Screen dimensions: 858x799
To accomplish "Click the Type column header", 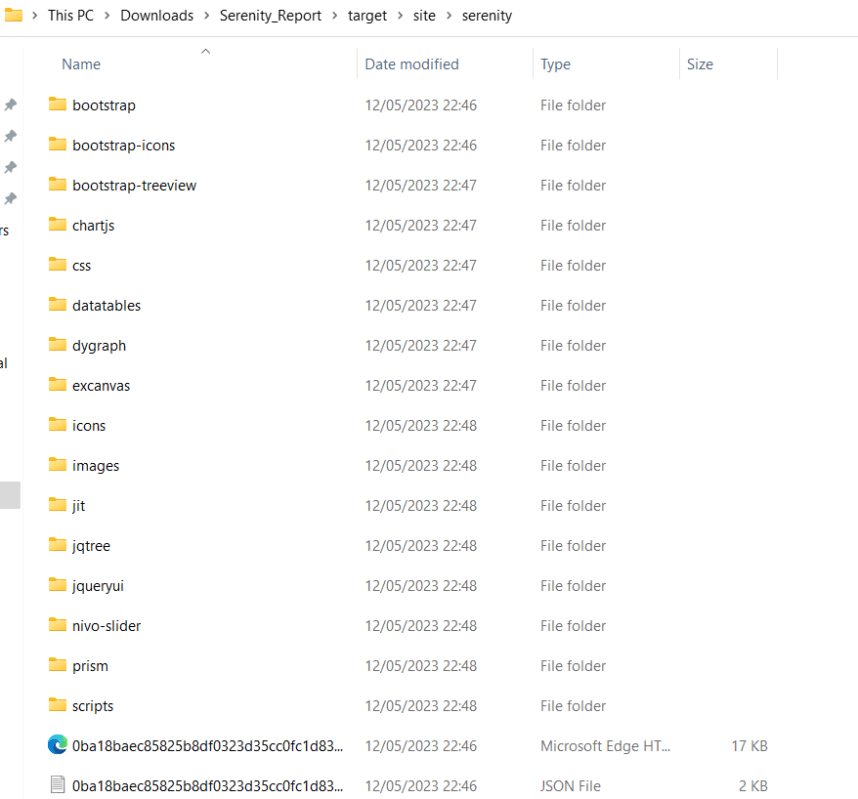I will tap(555, 64).
